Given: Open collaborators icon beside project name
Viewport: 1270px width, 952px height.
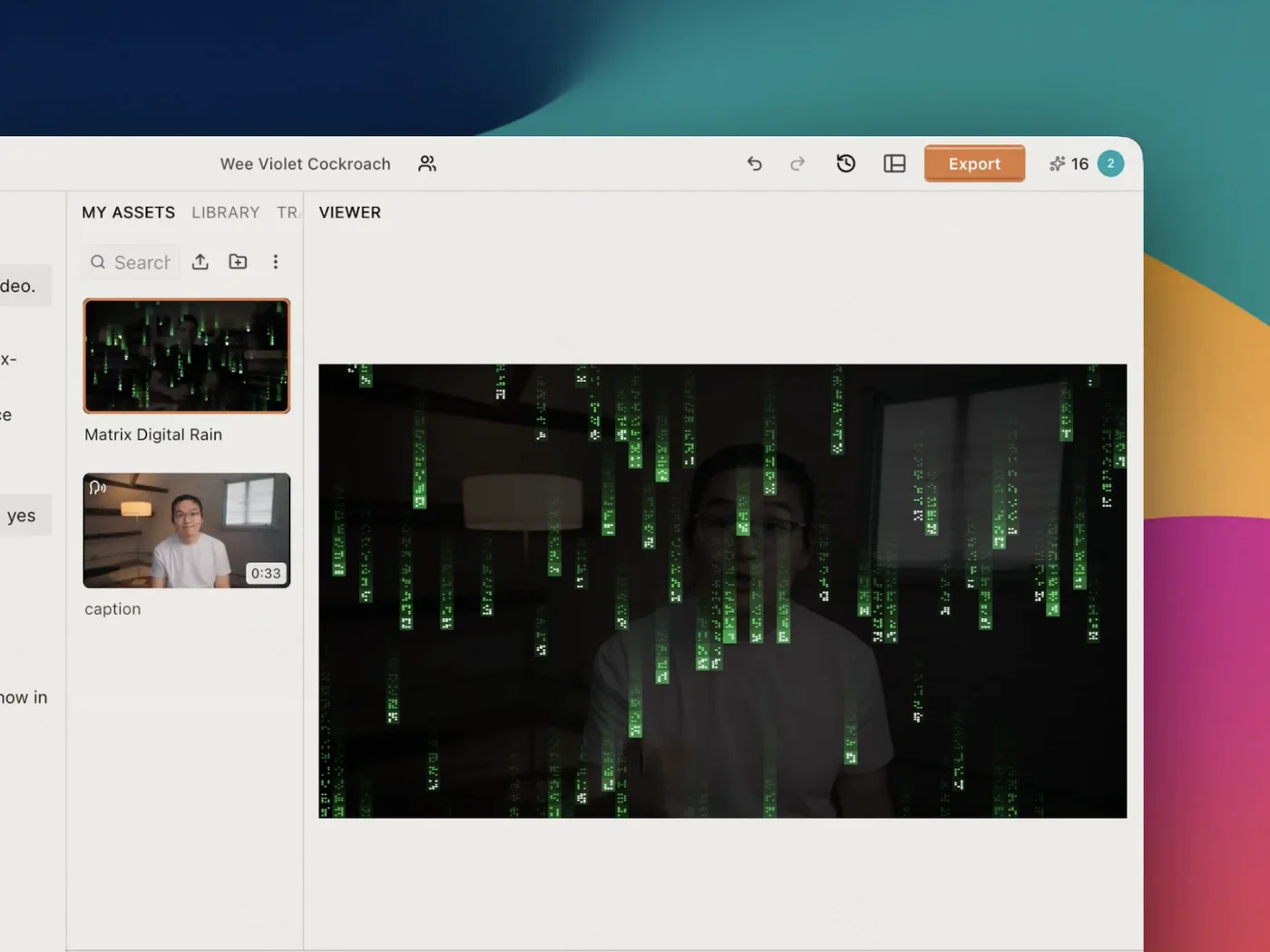Looking at the screenshot, I should pyautogui.click(x=427, y=163).
